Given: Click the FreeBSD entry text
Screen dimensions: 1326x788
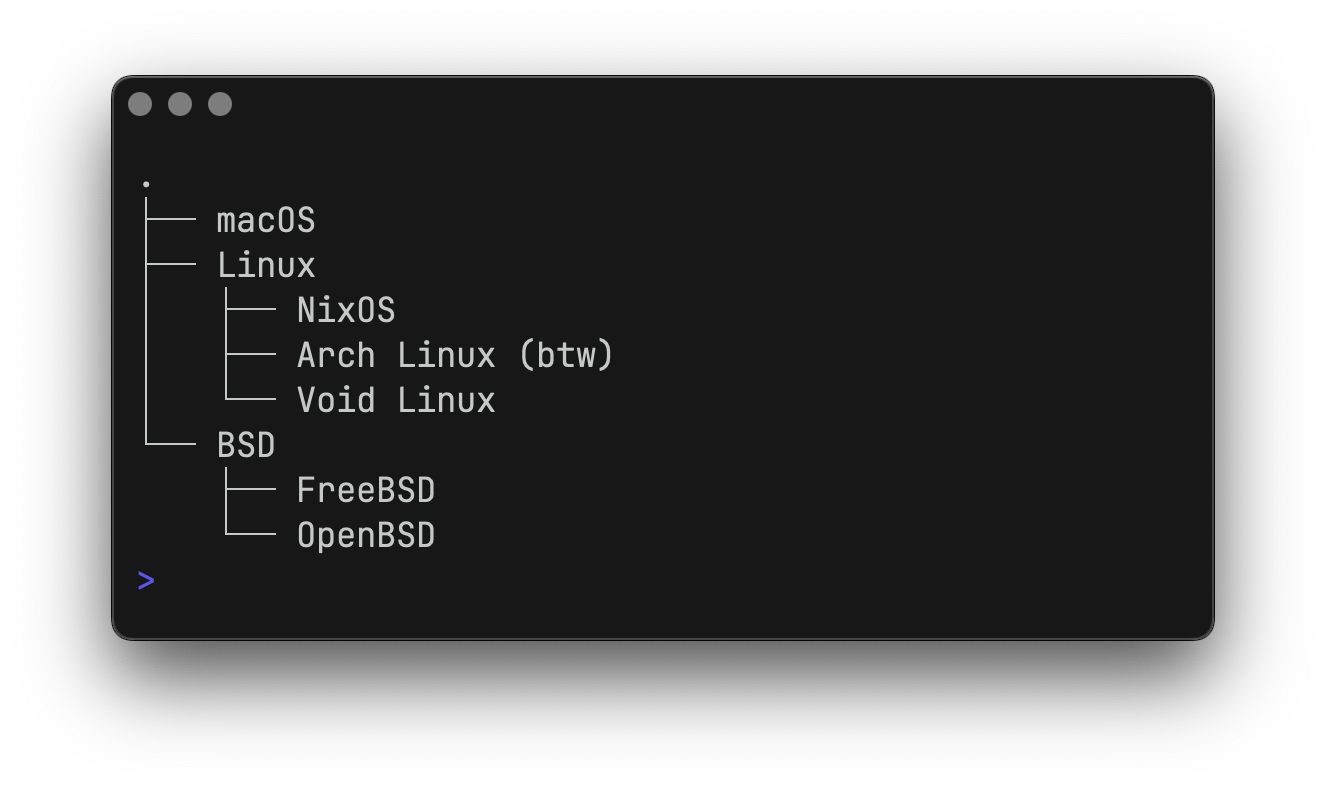Looking at the screenshot, I should [x=366, y=490].
